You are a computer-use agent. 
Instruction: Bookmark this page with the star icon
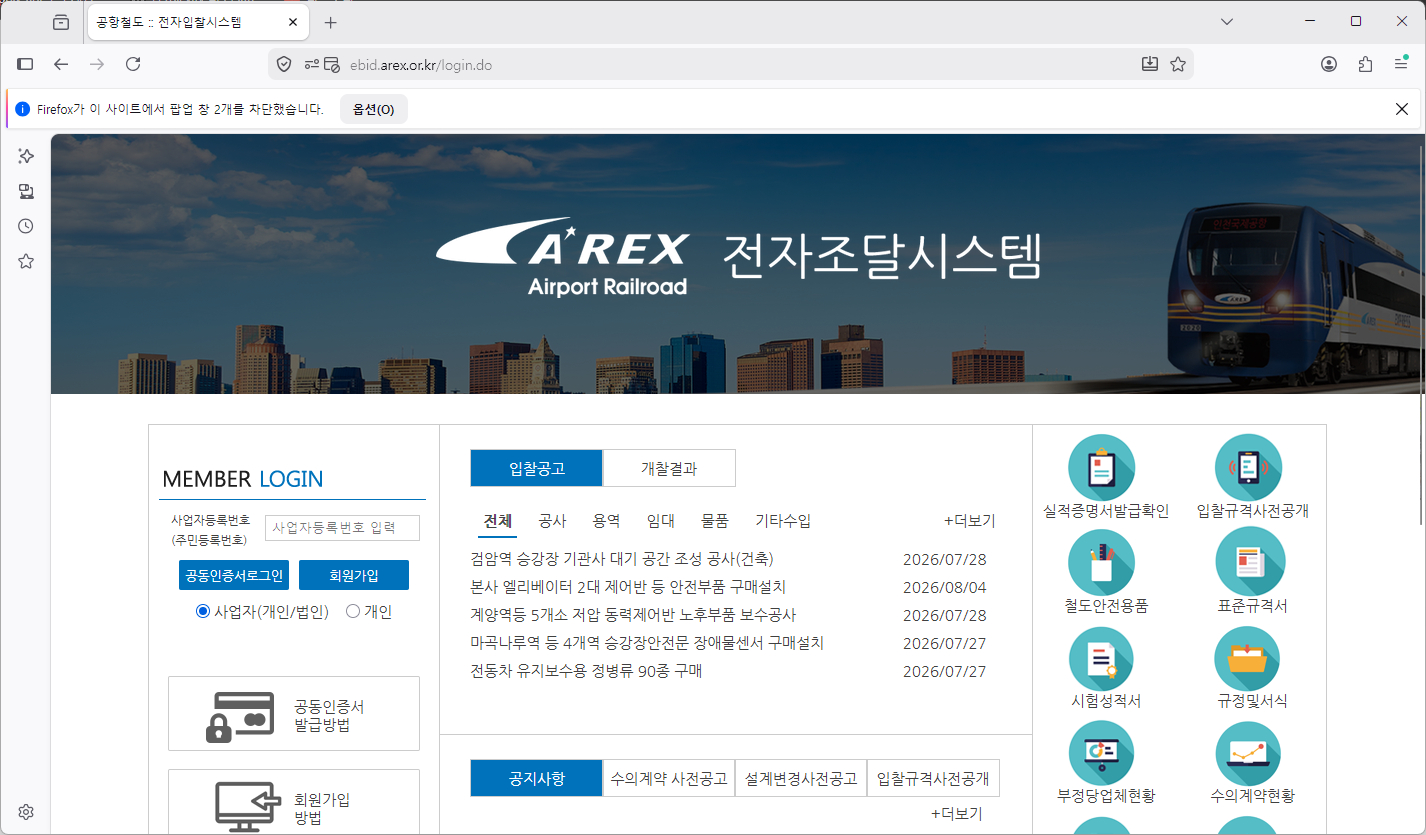tap(1178, 64)
